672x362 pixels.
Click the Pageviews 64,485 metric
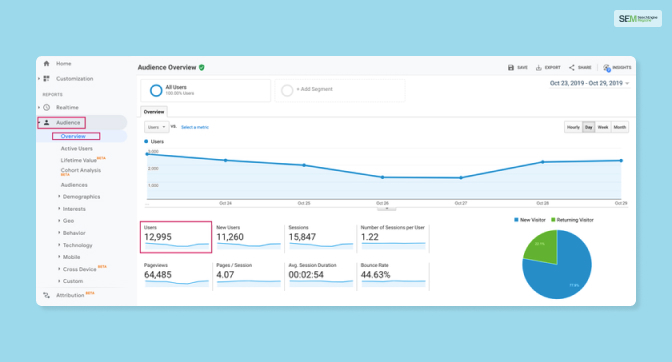coord(176,275)
